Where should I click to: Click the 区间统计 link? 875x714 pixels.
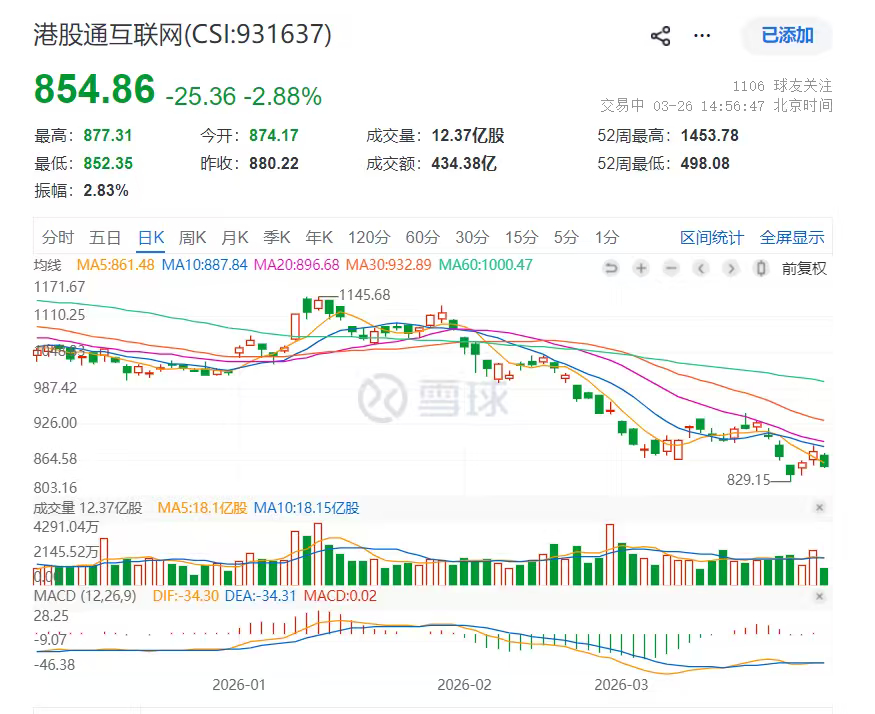[x=712, y=237]
